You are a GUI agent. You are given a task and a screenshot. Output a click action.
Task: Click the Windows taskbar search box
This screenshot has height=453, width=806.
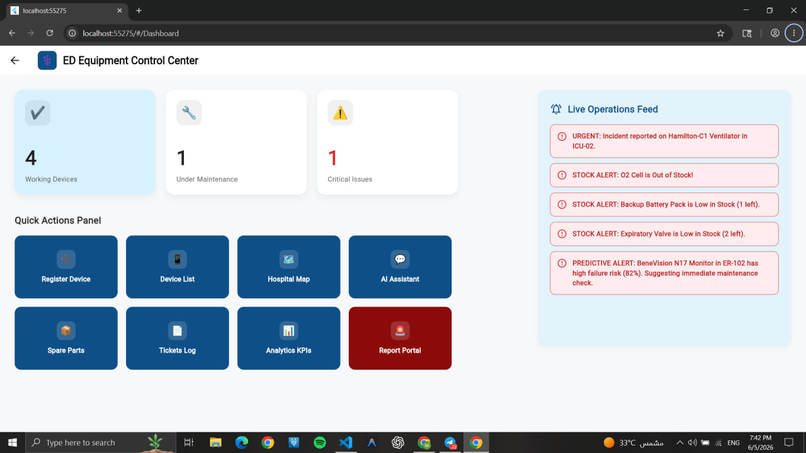pyautogui.click(x=100, y=442)
